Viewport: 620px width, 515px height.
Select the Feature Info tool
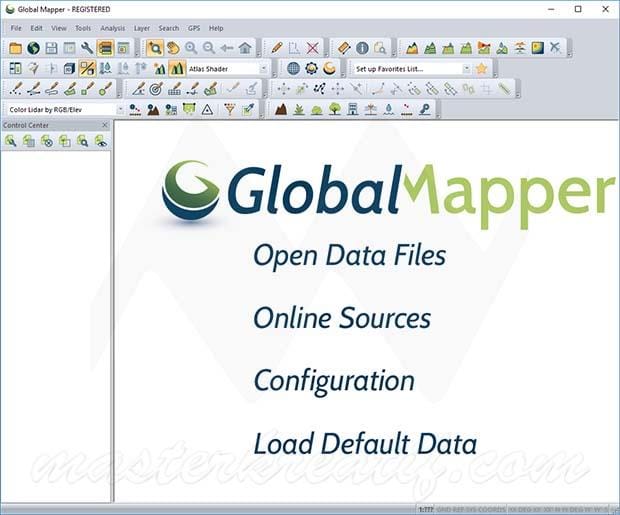pos(362,48)
